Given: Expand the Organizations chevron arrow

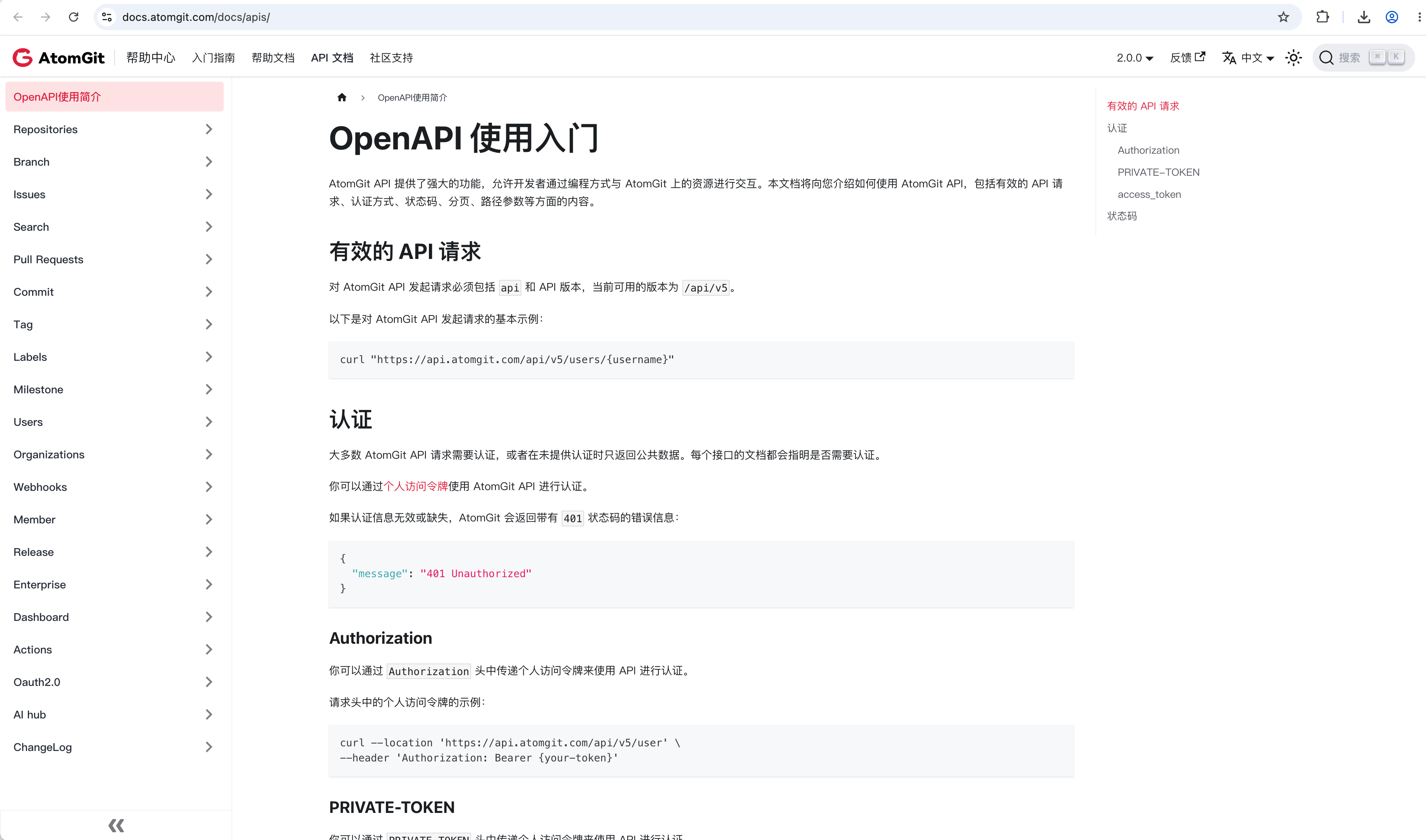Looking at the screenshot, I should tap(209, 454).
